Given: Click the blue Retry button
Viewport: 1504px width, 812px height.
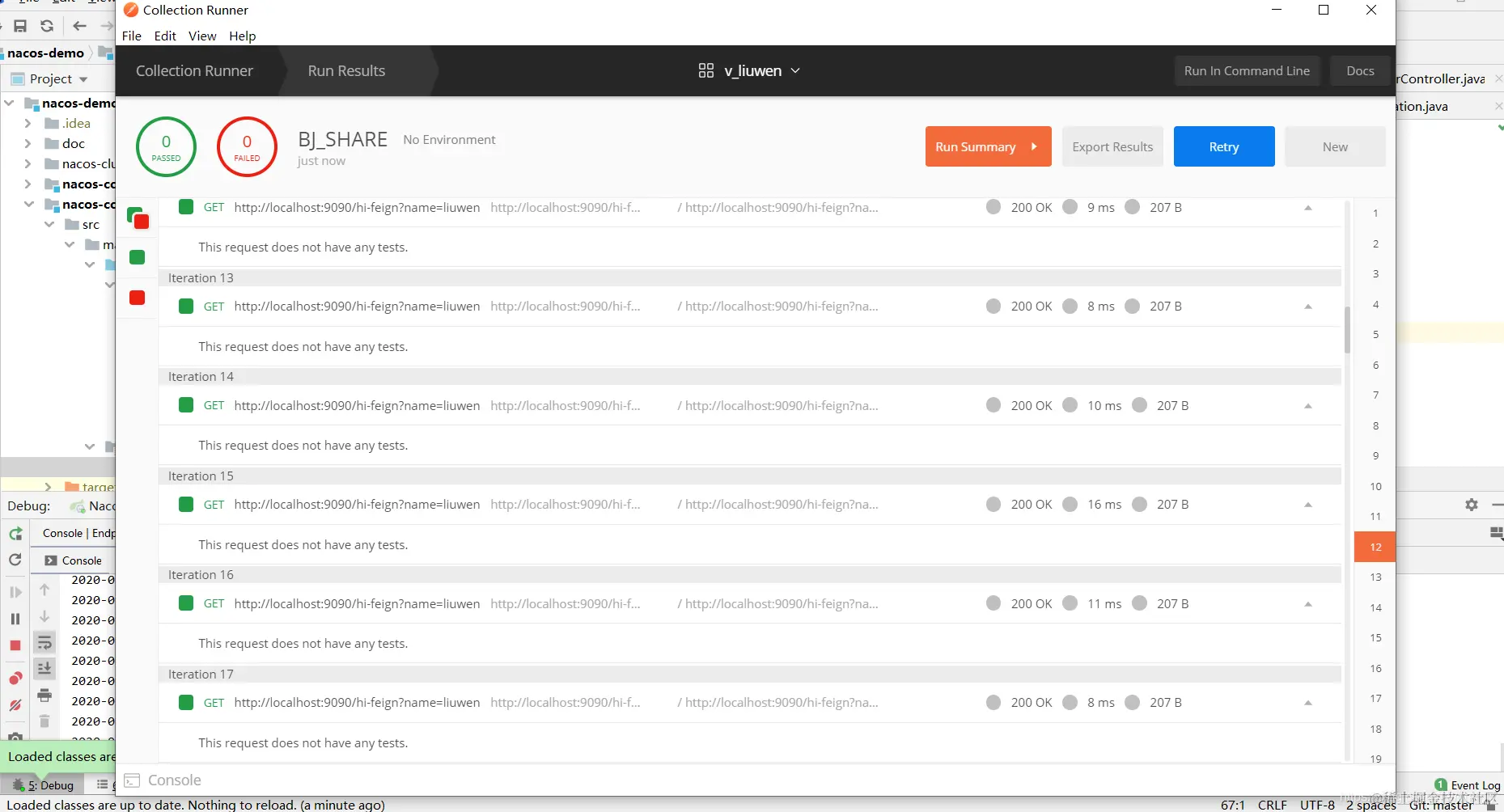Looking at the screenshot, I should (x=1224, y=146).
